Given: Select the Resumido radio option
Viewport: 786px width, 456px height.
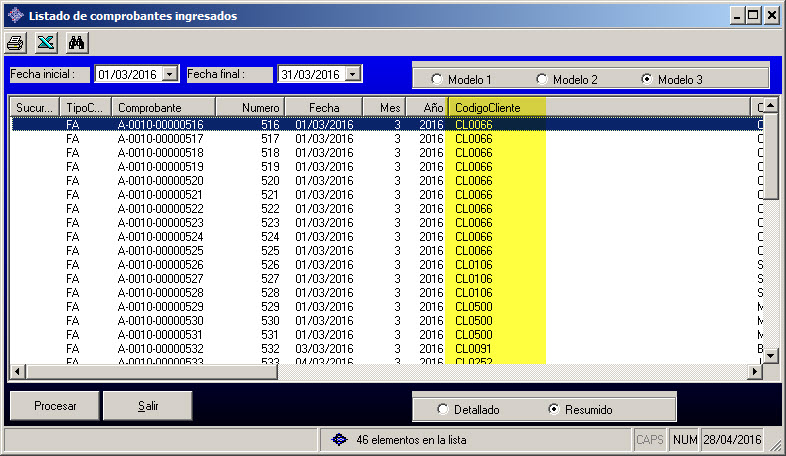Looking at the screenshot, I should [x=554, y=409].
